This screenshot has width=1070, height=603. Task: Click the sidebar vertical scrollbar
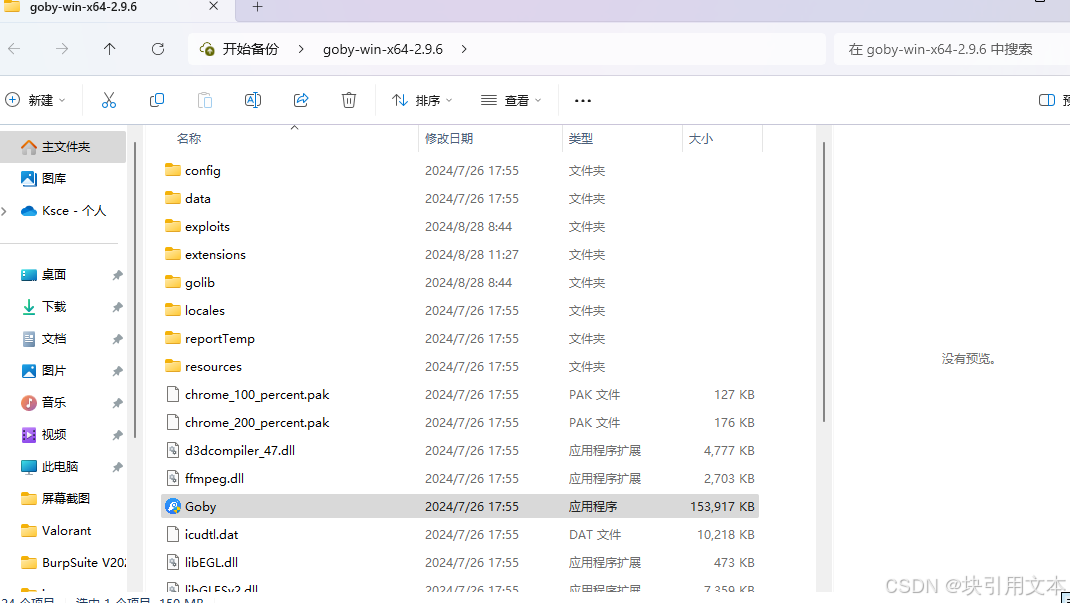point(135,290)
